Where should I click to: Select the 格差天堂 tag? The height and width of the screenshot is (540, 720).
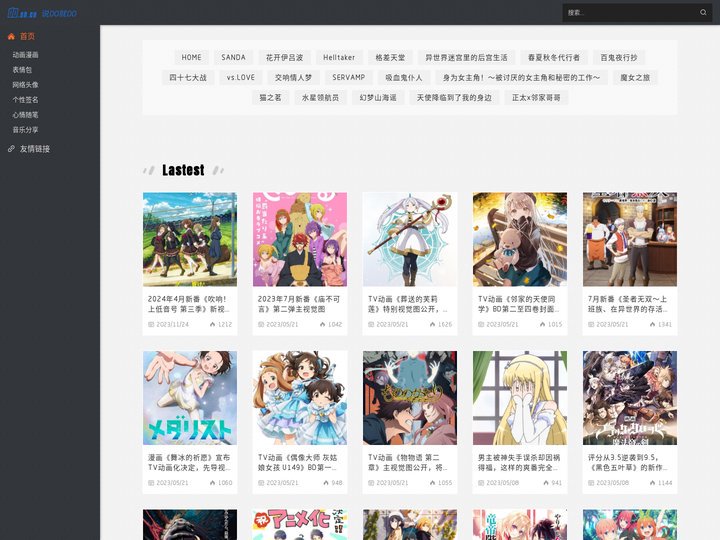pos(390,57)
